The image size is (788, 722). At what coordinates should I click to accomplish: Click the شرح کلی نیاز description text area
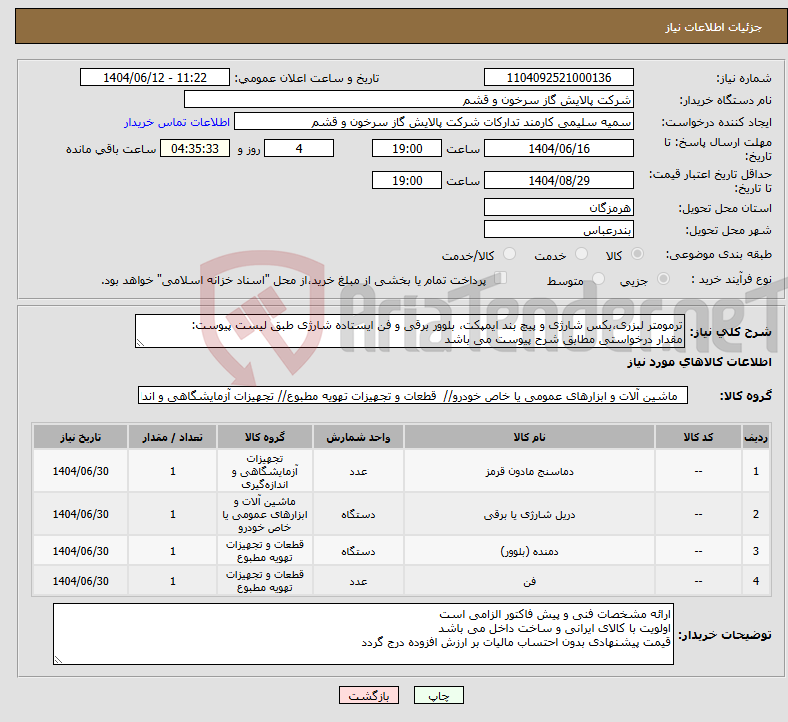click(x=410, y=332)
